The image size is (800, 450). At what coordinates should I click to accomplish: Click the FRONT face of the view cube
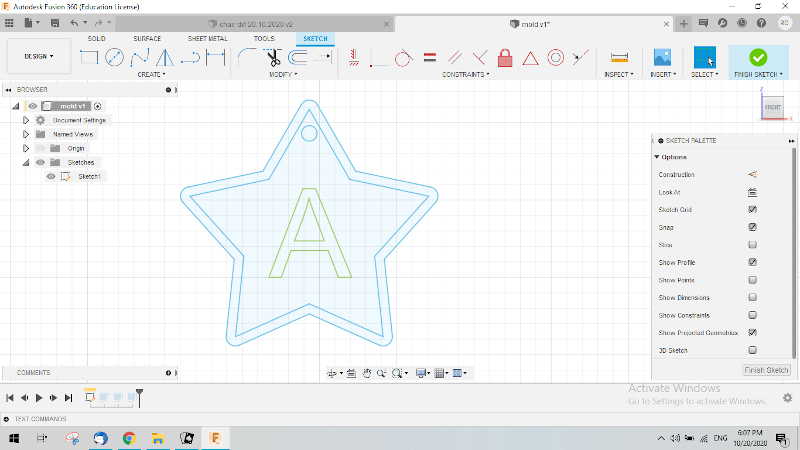click(x=773, y=107)
